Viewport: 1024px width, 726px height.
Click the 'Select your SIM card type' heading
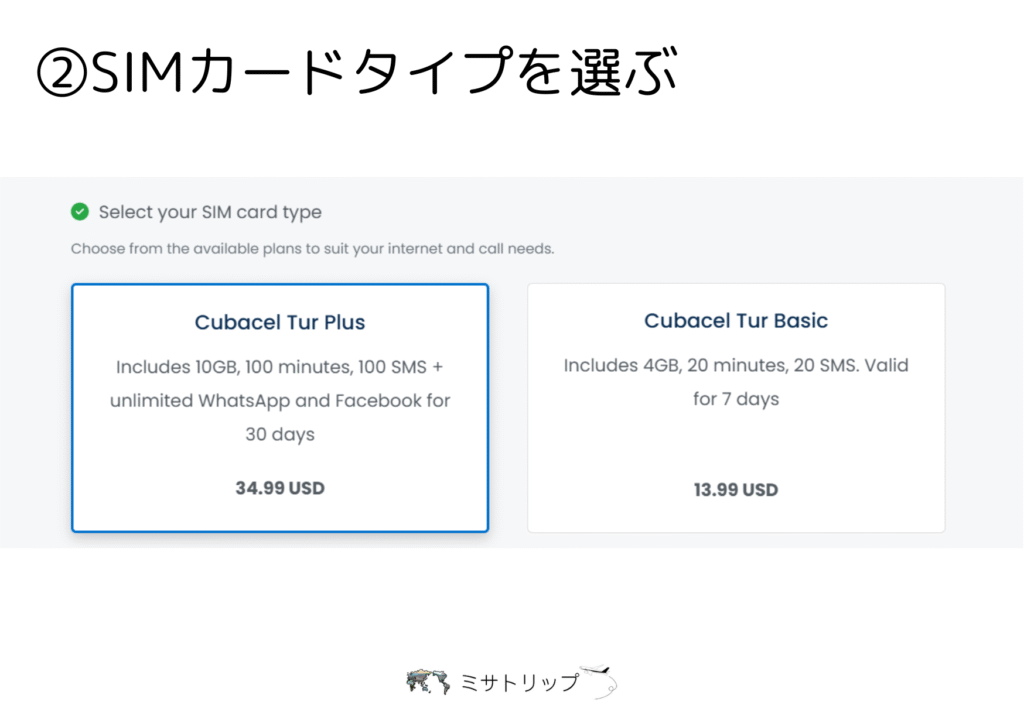(210, 212)
